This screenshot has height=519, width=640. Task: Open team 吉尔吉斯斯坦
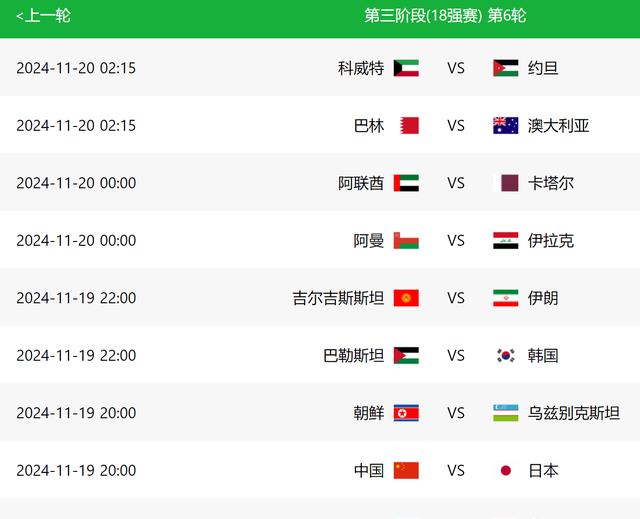point(338,298)
